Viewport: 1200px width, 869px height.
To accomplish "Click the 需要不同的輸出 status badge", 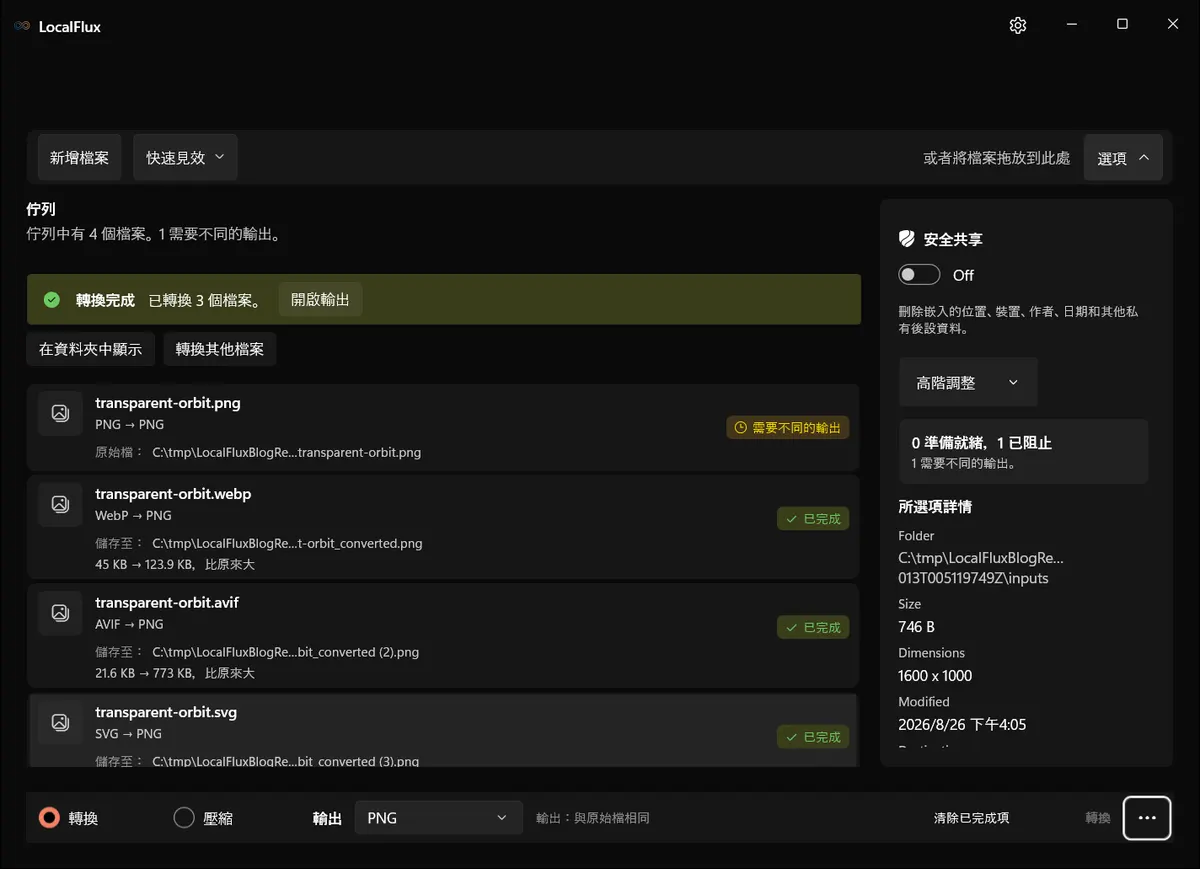I will tap(788, 427).
